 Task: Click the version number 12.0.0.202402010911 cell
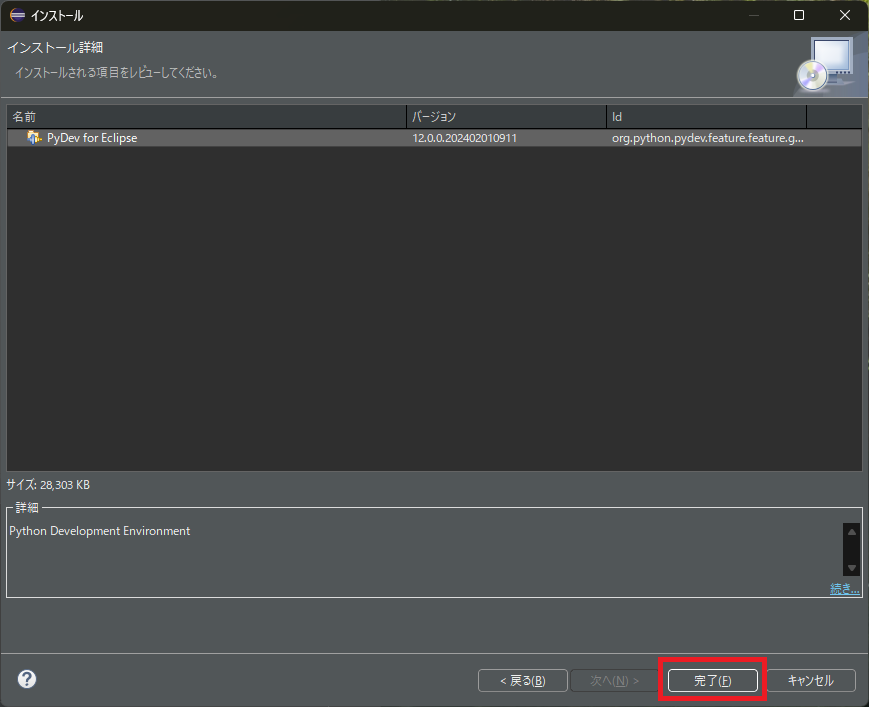(x=466, y=138)
